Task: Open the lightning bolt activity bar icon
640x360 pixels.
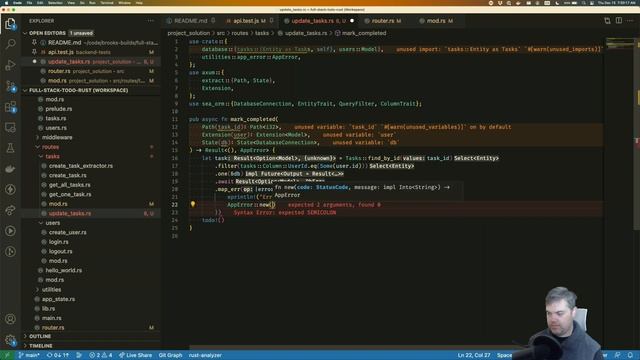Action: 10,189
